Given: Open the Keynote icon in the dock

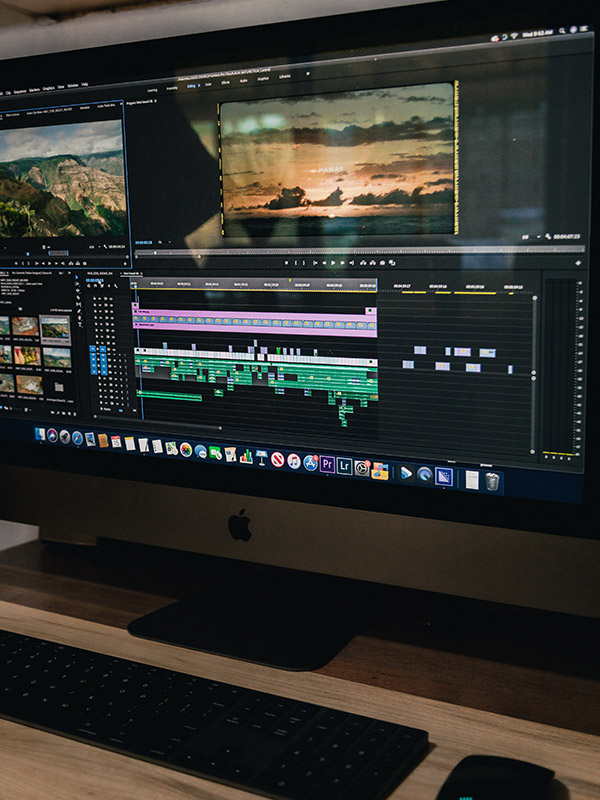Looking at the screenshot, I should point(261,457).
